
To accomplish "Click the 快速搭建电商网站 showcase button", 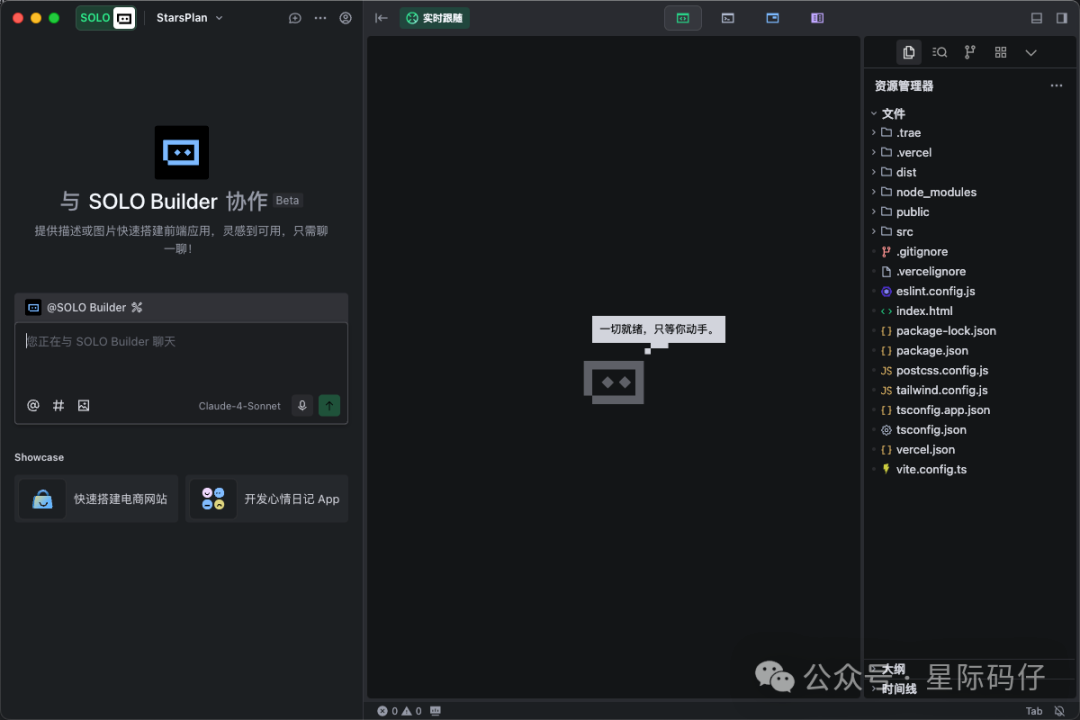I will coord(96,498).
